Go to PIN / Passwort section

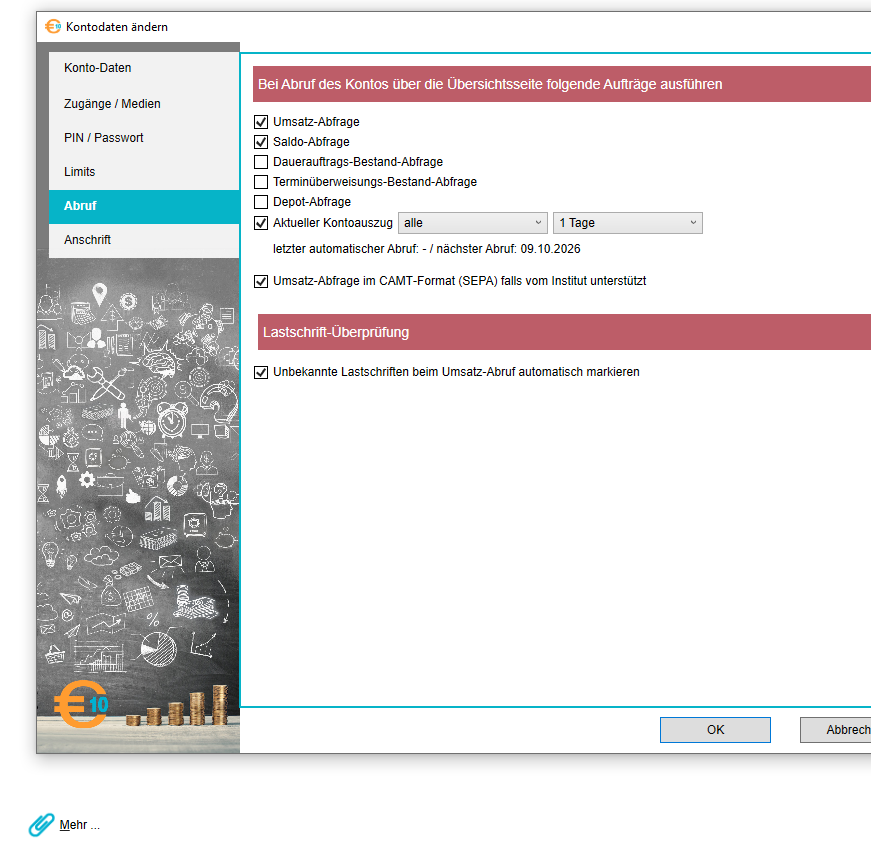144,138
